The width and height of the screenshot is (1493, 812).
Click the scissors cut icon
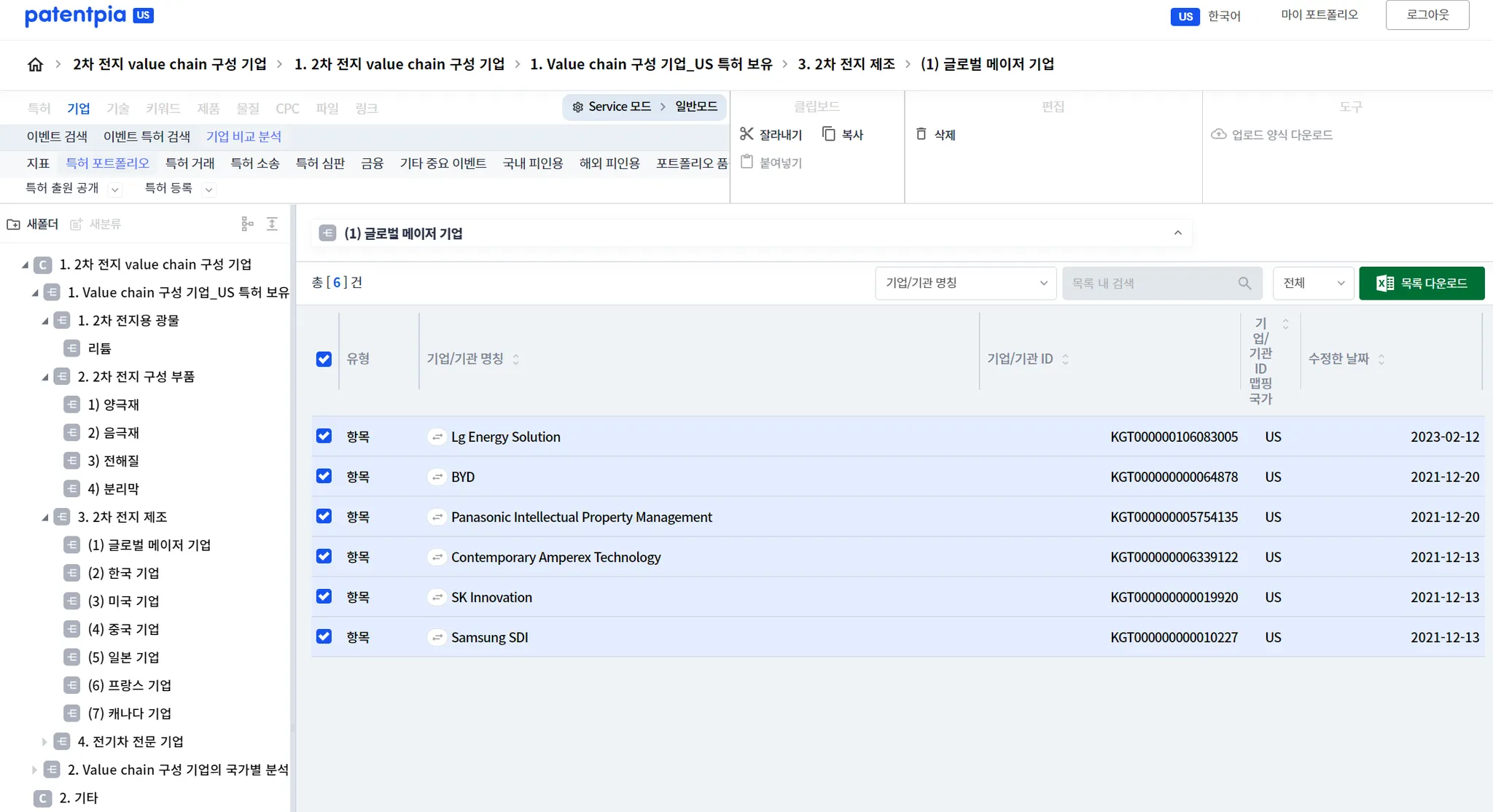pyautogui.click(x=746, y=134)
